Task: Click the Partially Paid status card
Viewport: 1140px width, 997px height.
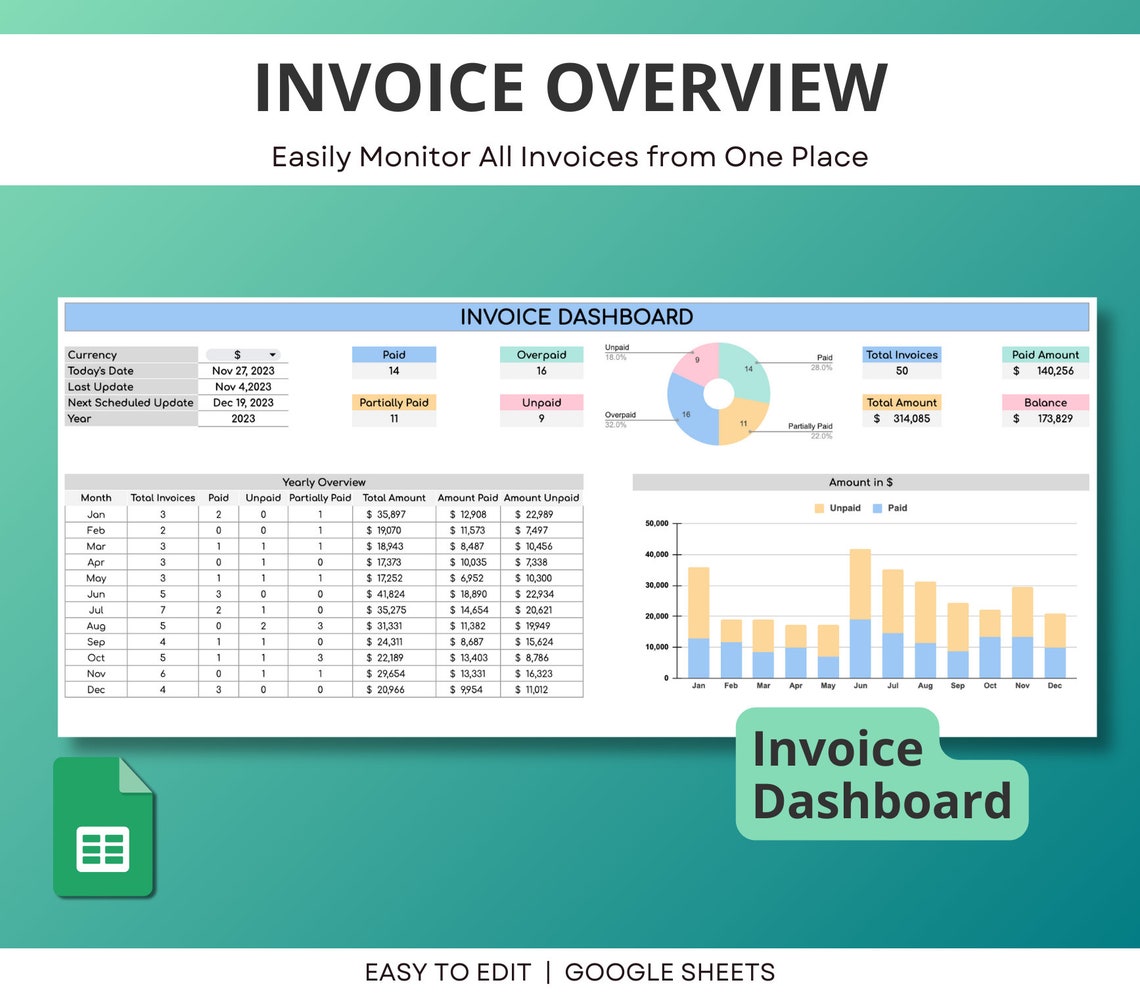Action: (x=393, y=409)
